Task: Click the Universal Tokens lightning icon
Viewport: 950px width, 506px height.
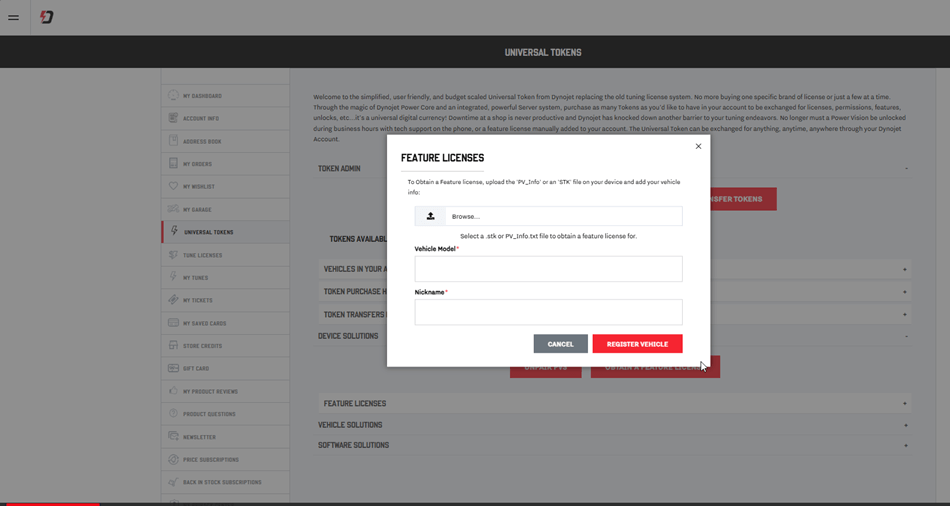Action: click(174, 231)
